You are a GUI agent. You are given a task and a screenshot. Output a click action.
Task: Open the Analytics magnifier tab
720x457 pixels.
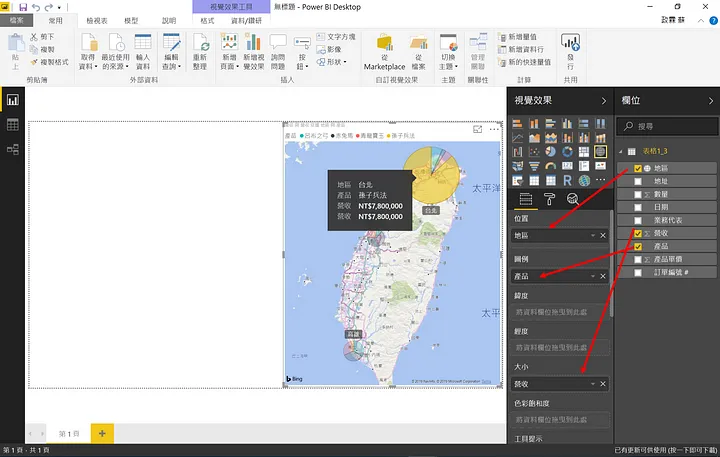573,199
